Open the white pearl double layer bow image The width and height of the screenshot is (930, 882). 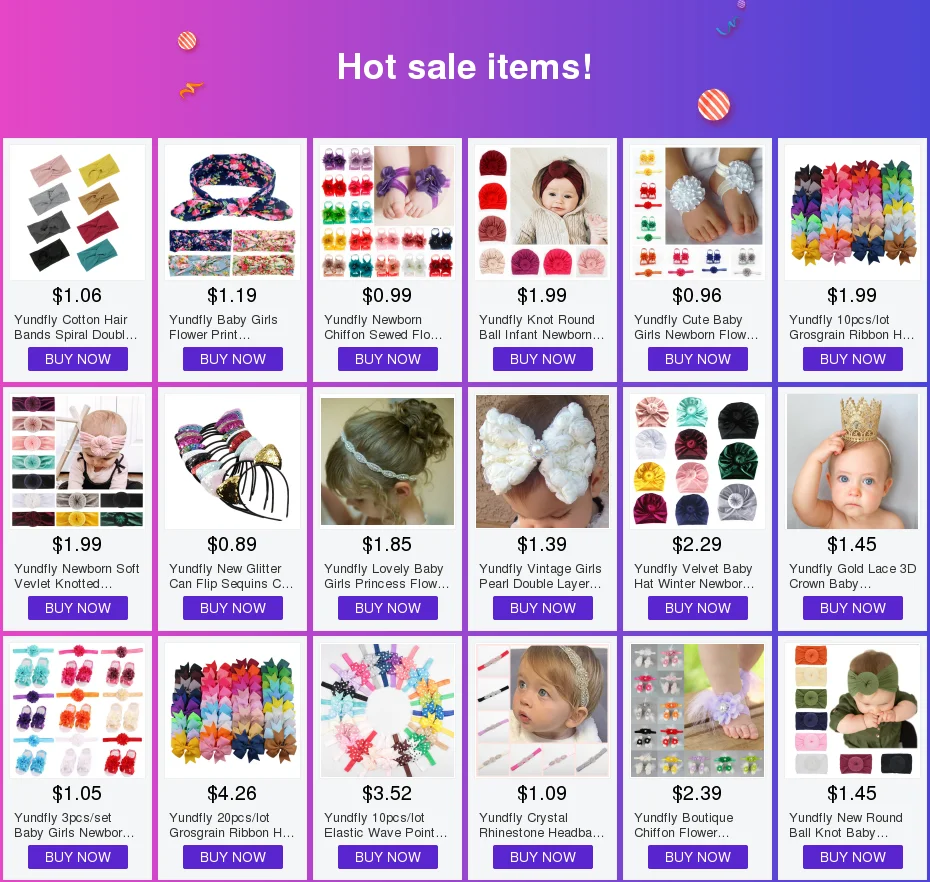pyautogui.click(x=542, y=461)
